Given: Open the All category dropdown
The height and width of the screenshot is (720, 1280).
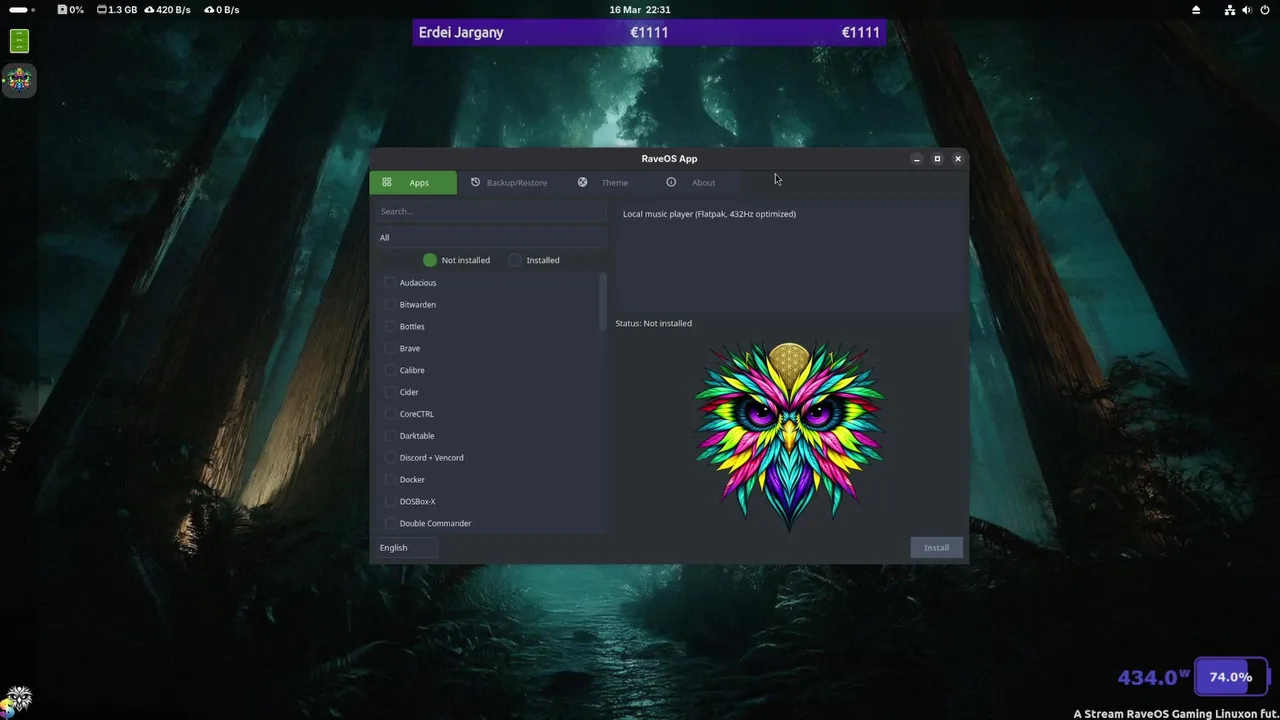Looking at the screenshot, I should pyautogui.click(x=491, y=237).
